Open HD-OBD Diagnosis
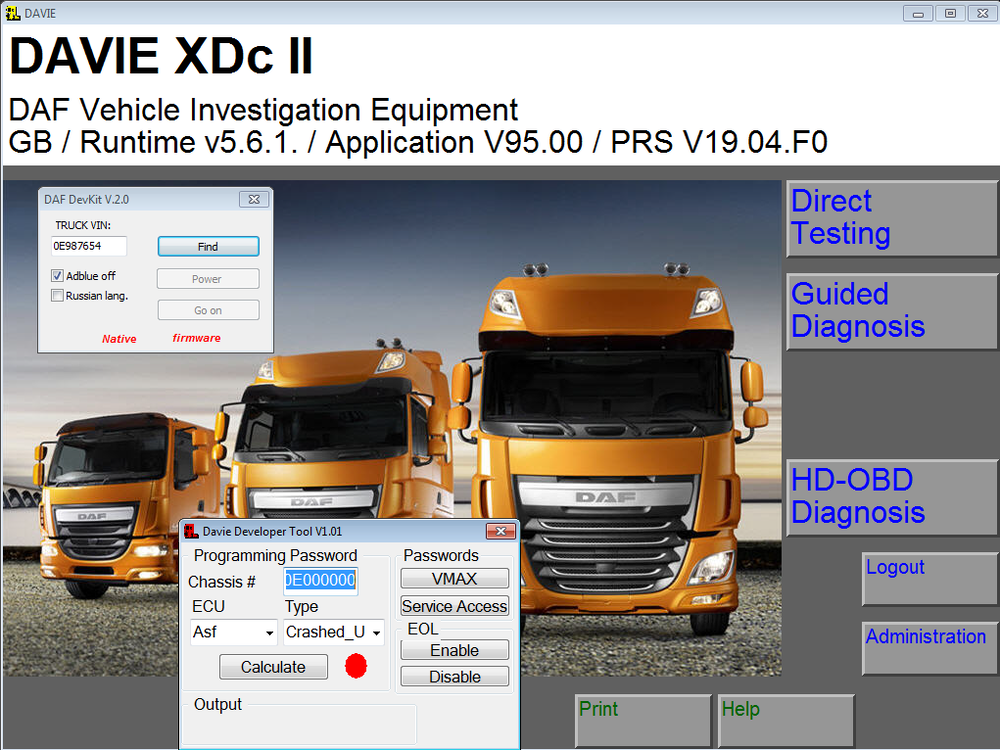This screenshot has height=750, width=1000. coord(890,497)
